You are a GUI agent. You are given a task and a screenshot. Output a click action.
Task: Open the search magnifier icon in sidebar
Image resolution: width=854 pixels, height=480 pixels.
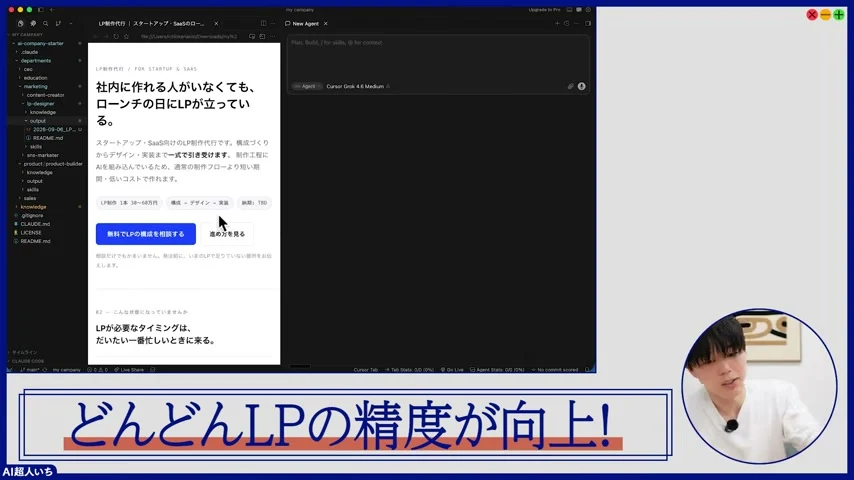point(46,23)
